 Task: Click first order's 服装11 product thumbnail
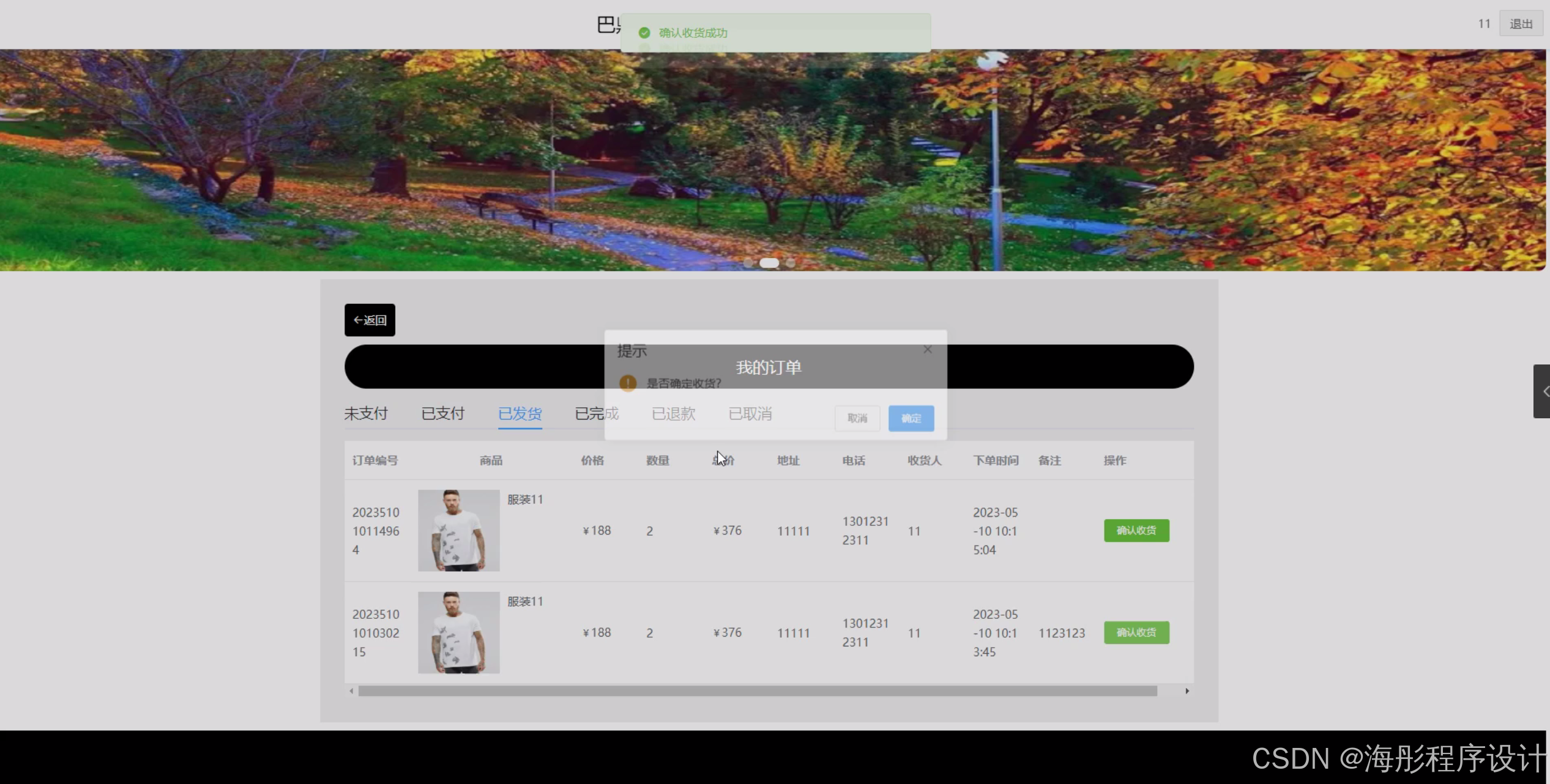458,530
